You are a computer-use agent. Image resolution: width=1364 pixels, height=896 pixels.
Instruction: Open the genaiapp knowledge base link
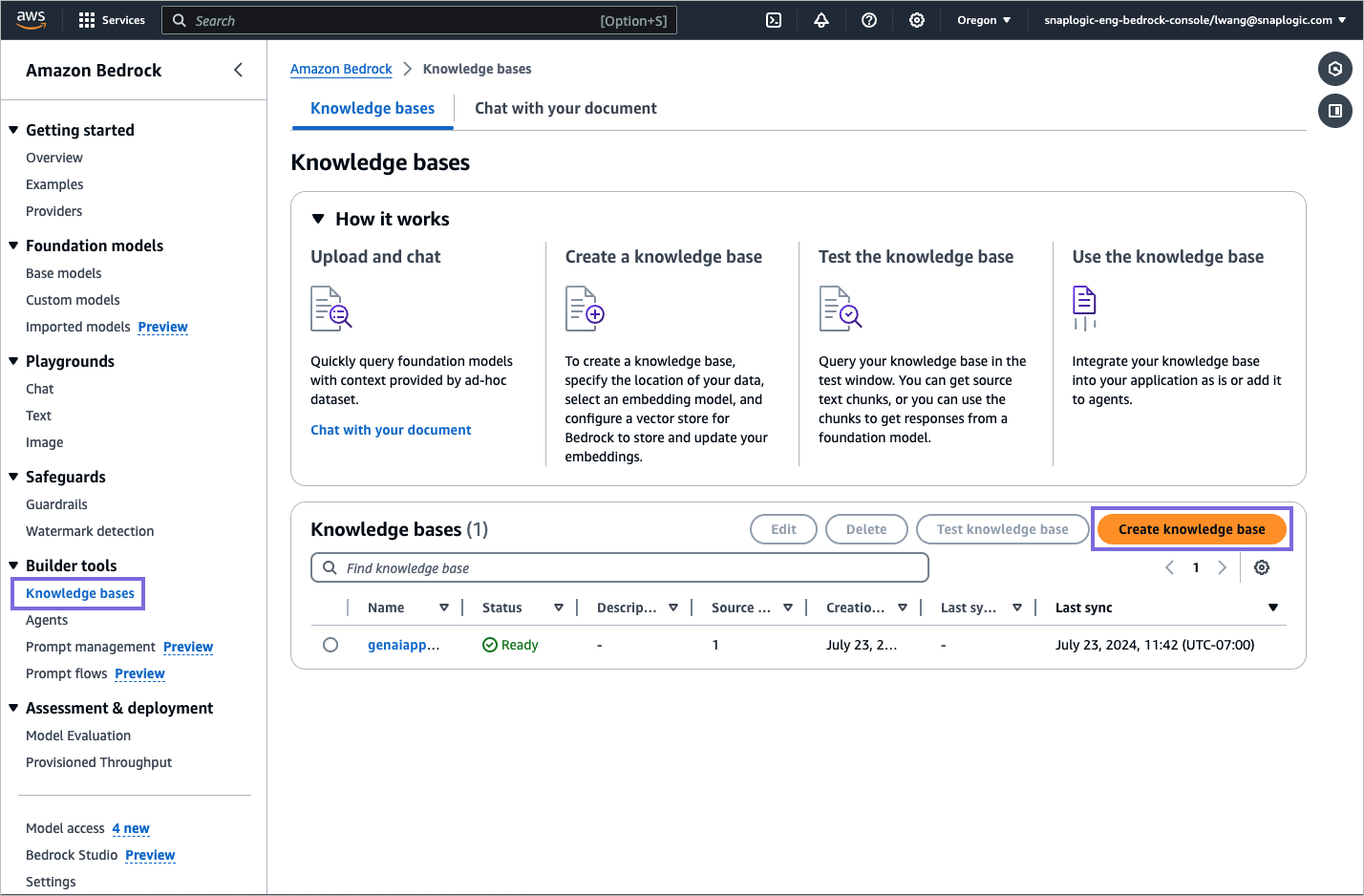[402, 644]
